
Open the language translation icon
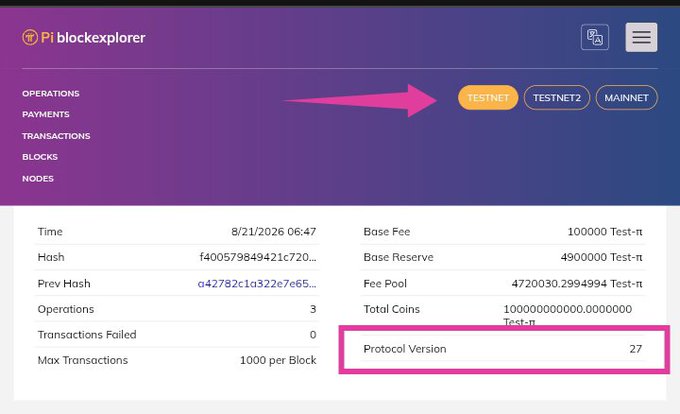(x=595, y=37)
